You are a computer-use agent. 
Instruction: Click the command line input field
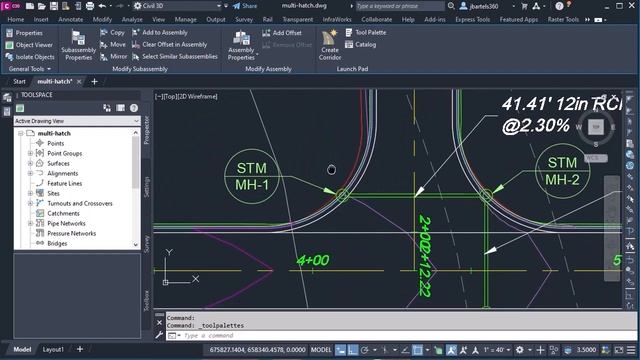pos(401,336)
